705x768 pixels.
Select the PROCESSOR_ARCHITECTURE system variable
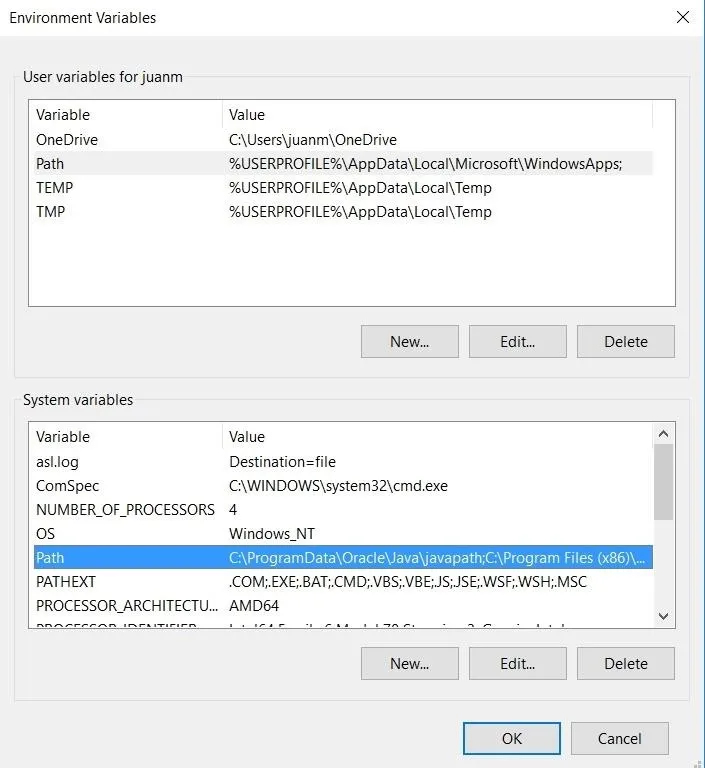click(x=343, y=605)
